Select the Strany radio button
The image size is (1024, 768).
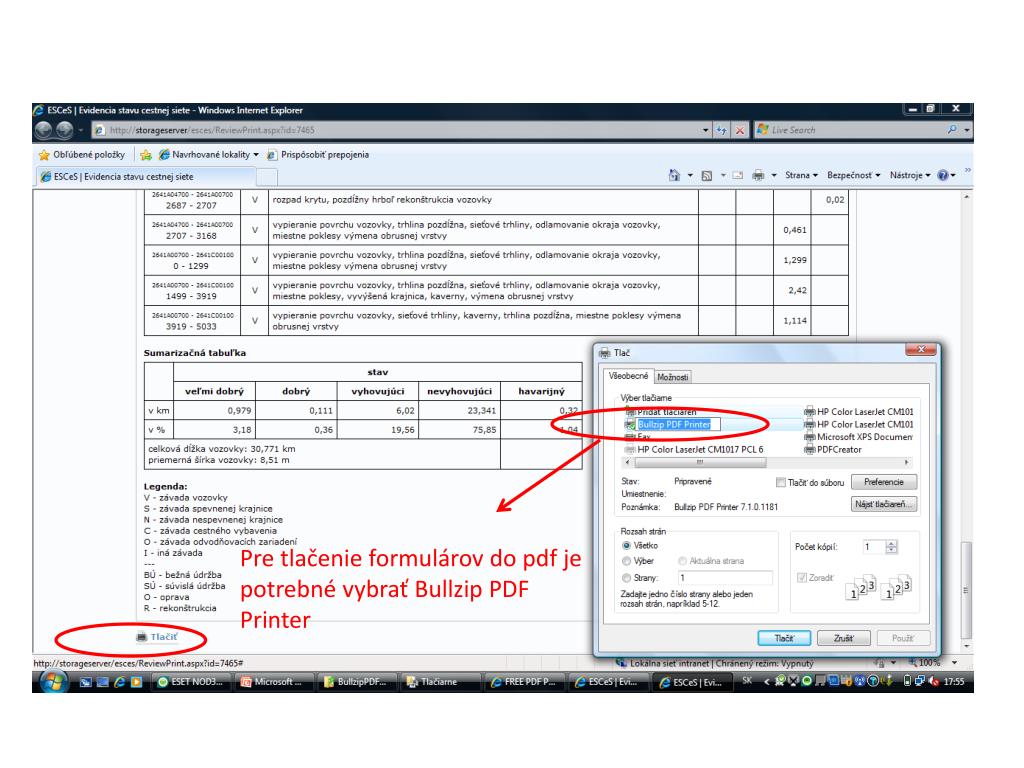coord(626,578)
